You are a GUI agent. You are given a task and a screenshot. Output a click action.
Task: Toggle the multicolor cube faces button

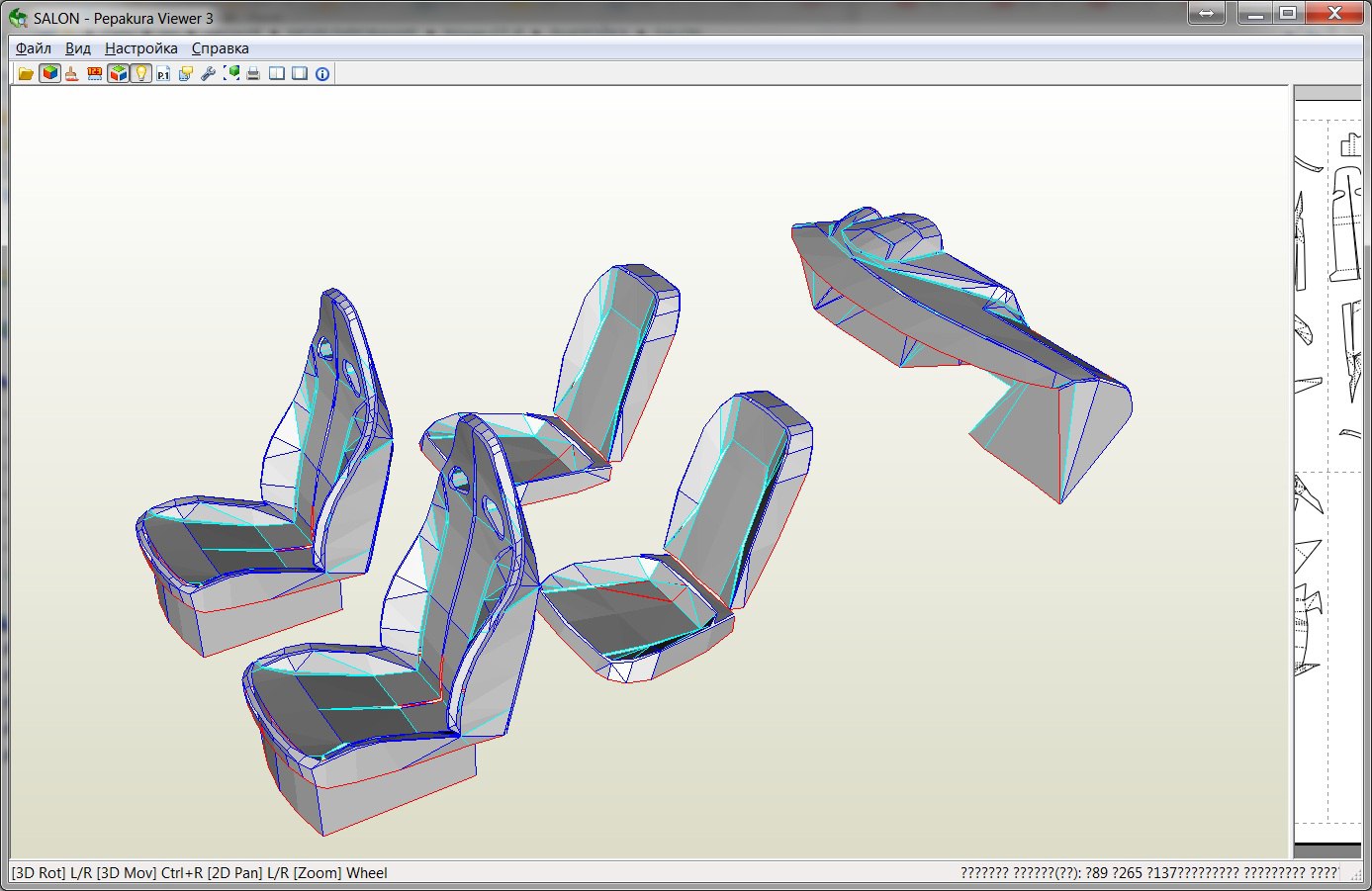tap(118, 74)
